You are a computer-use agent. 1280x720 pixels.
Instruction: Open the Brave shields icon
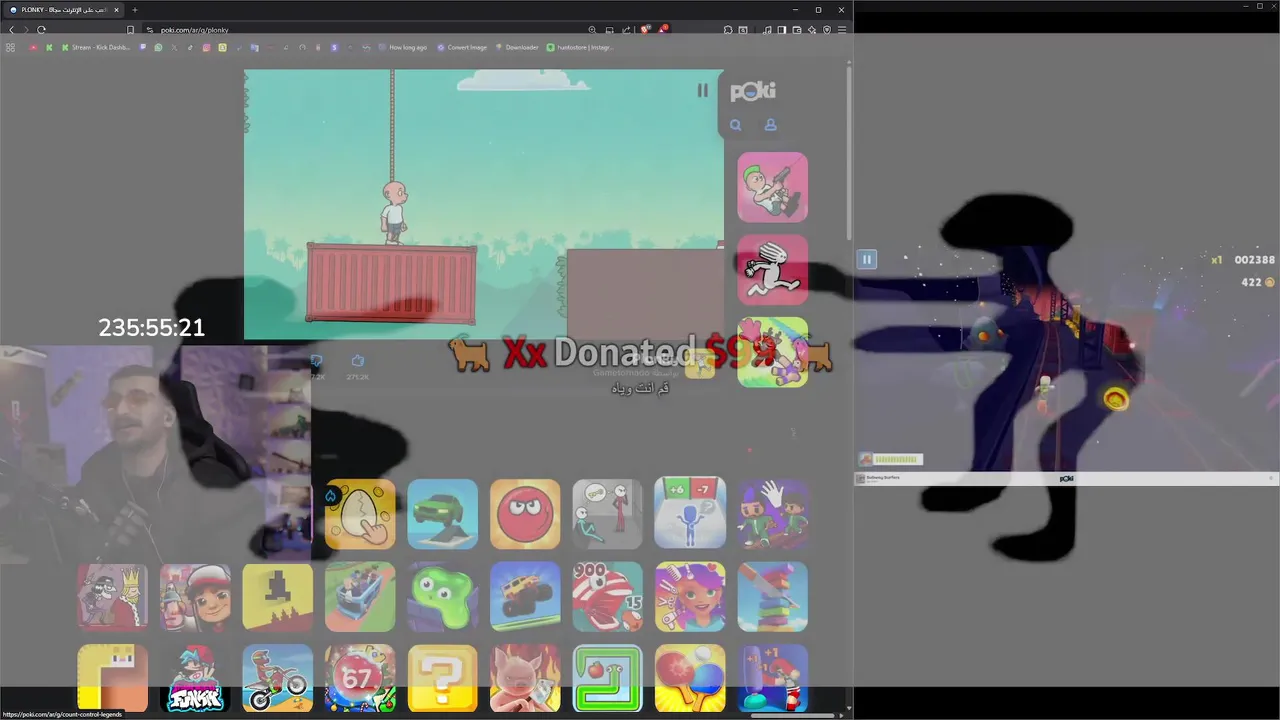pyautogui.click(x=645, y=30)
